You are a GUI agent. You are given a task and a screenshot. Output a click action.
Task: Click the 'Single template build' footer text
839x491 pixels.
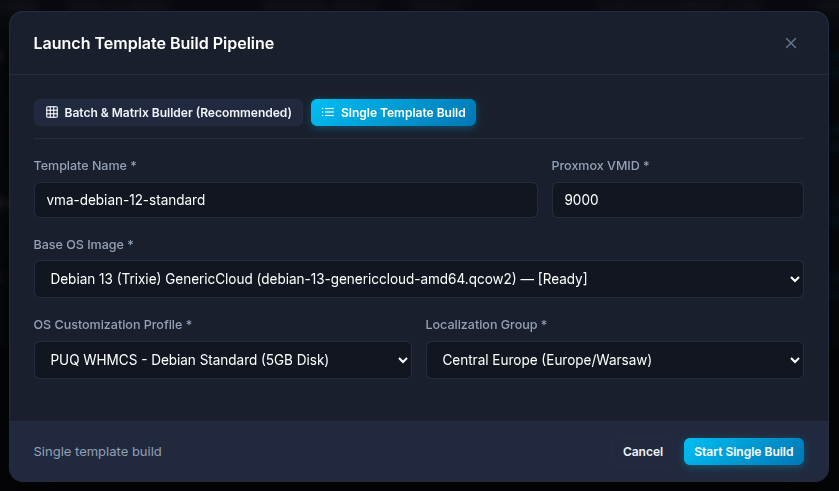coord(97,451)
